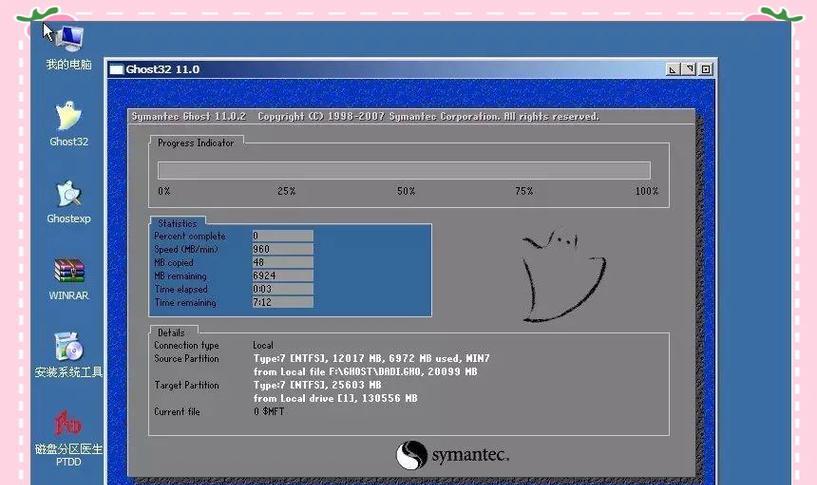
Task: Click the Ghost32 11.0 title bar icon
Action: coord(116,69)
